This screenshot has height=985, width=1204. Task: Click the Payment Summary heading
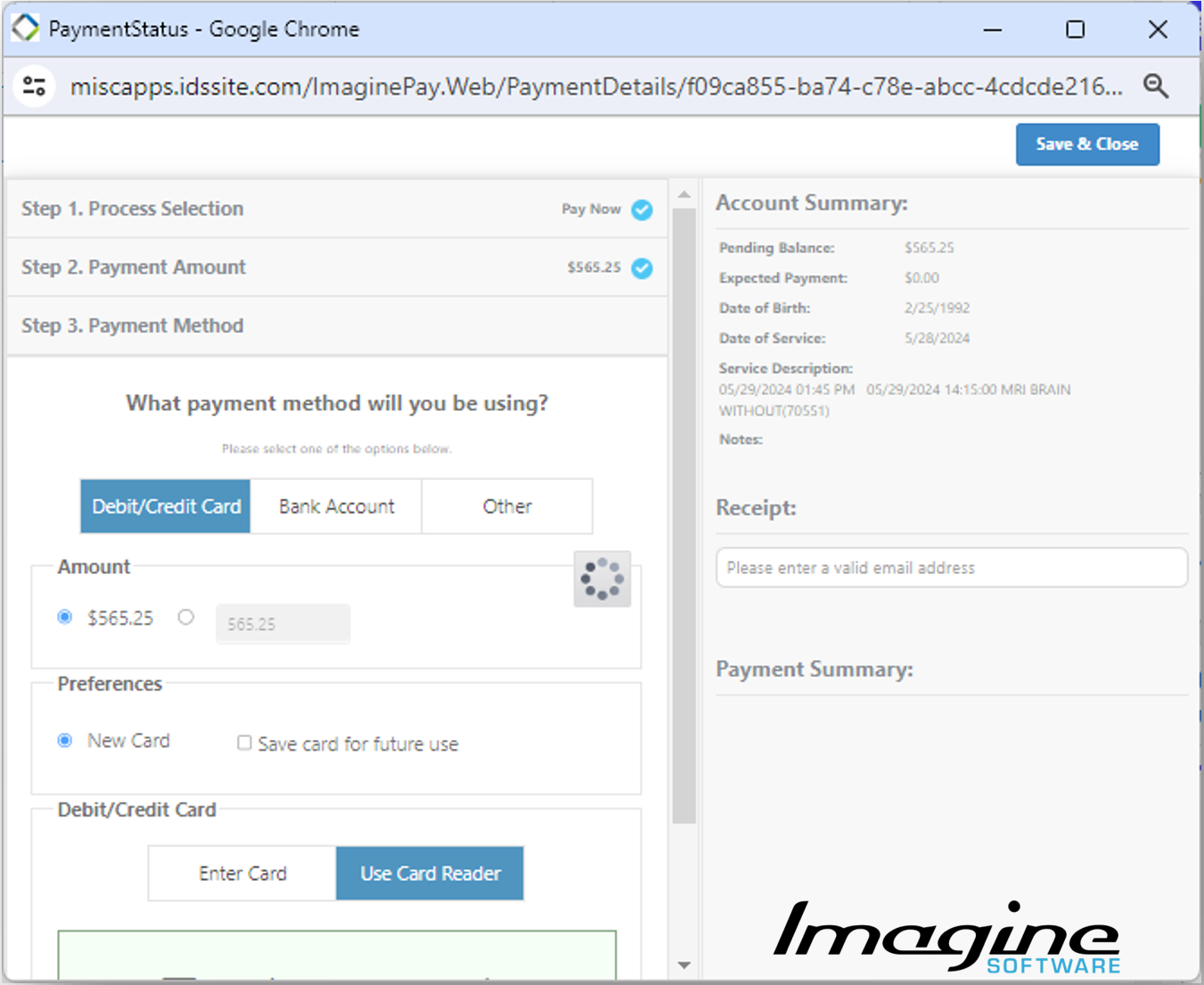pos(815,669)
